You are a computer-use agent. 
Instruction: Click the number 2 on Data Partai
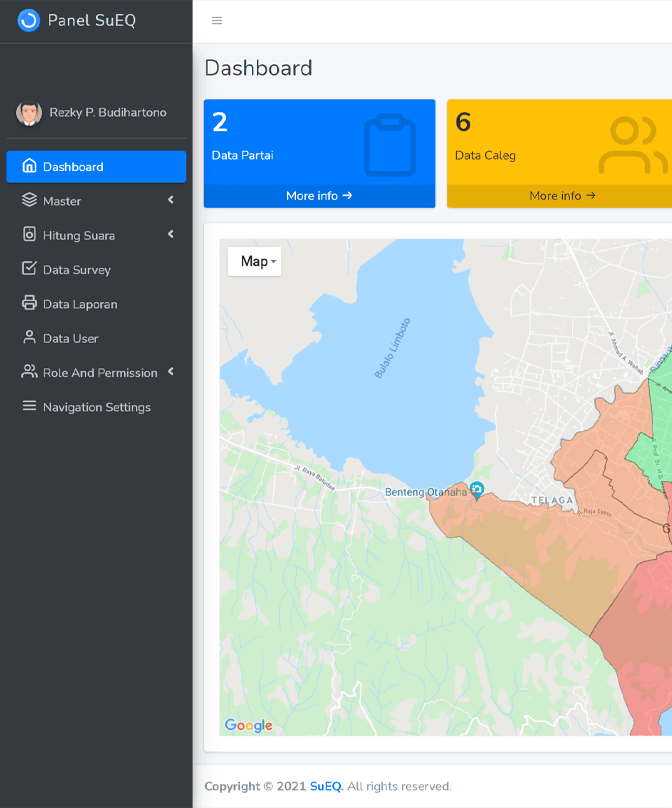220,122
